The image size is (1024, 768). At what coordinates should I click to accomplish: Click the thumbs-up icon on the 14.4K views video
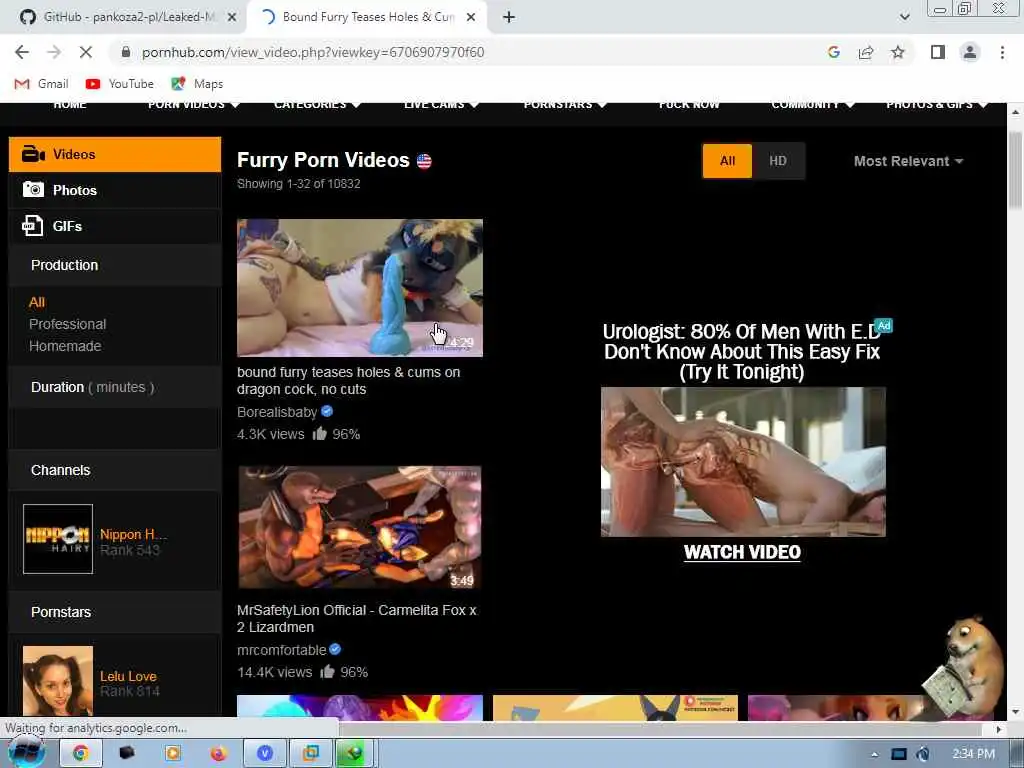[327, 671]
